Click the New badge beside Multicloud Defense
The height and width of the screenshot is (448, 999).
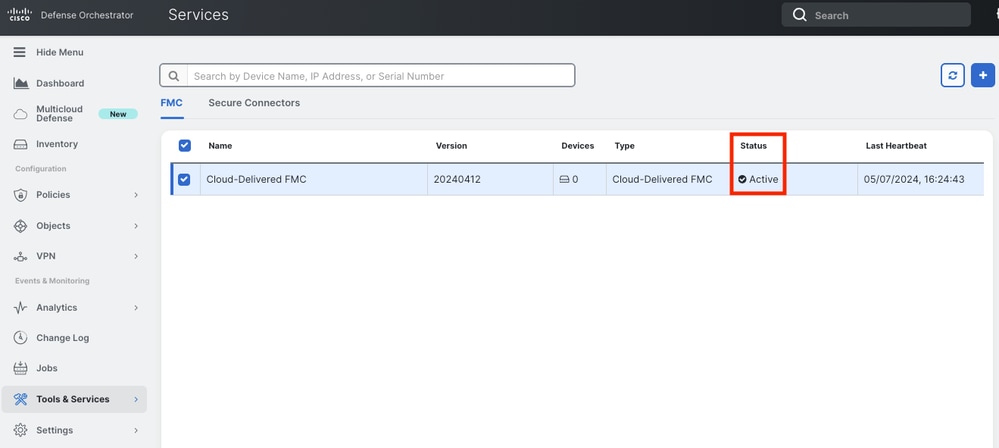[x=118, y=114]
